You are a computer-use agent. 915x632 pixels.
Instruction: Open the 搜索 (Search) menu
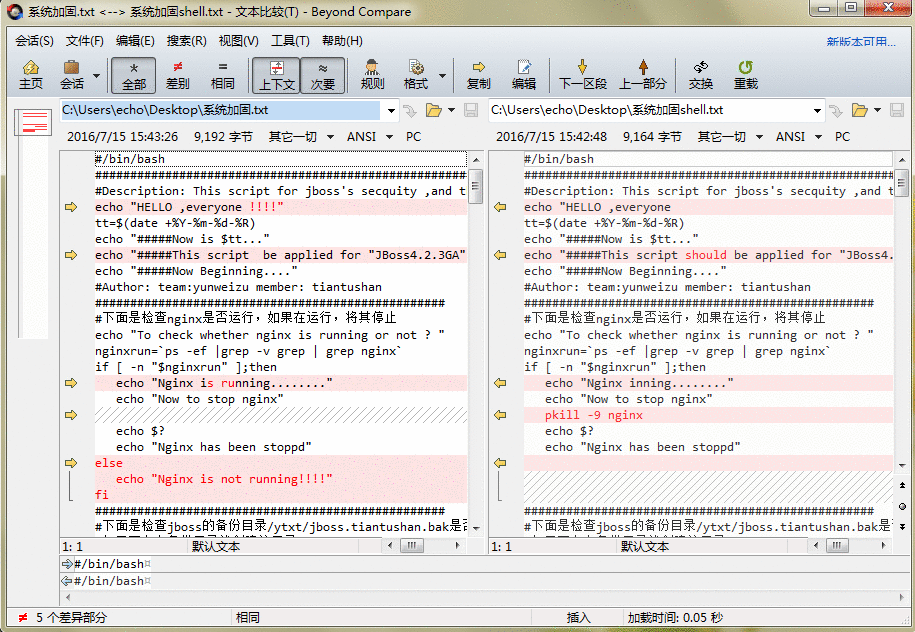pyautogui.click(x=186, y=41)
